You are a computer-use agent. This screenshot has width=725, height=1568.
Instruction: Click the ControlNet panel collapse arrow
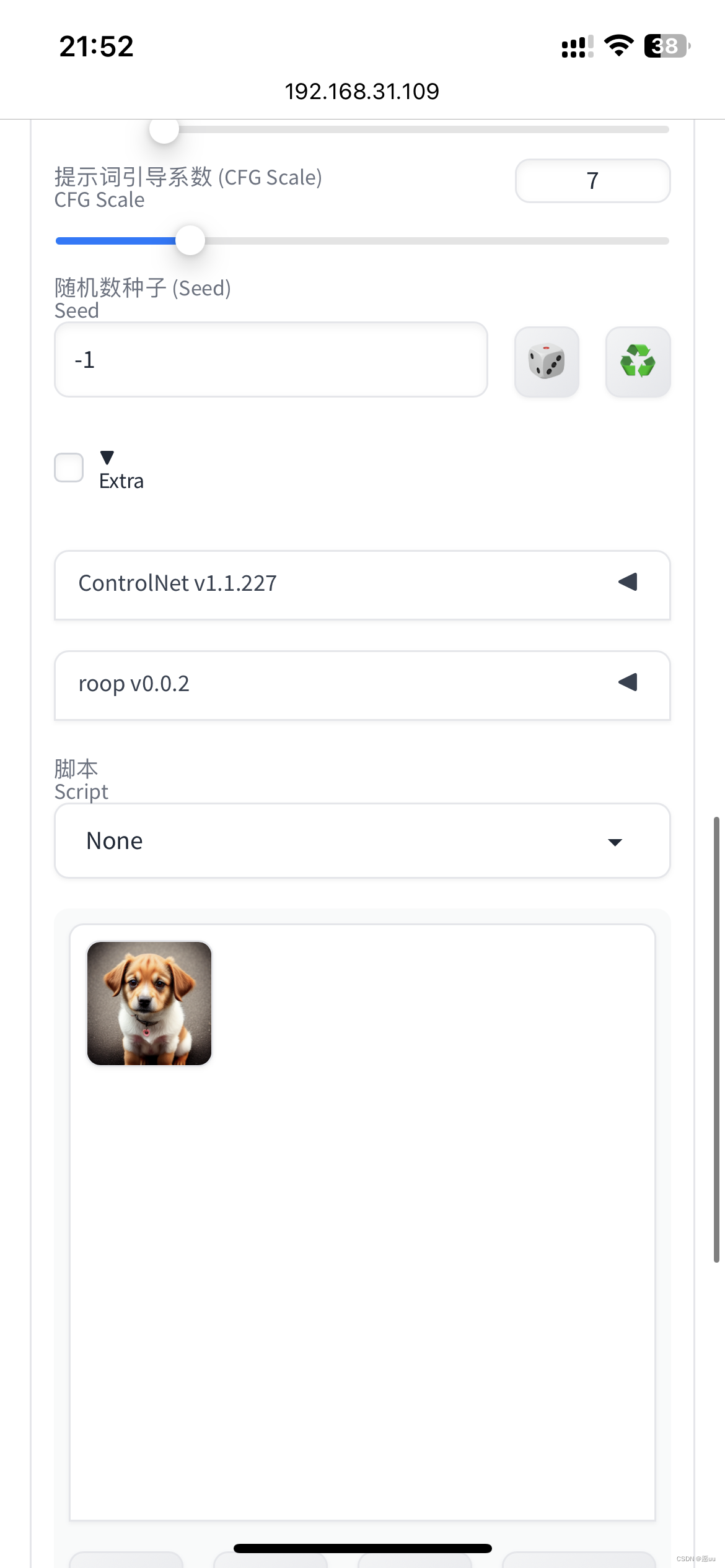coord(628,583)
